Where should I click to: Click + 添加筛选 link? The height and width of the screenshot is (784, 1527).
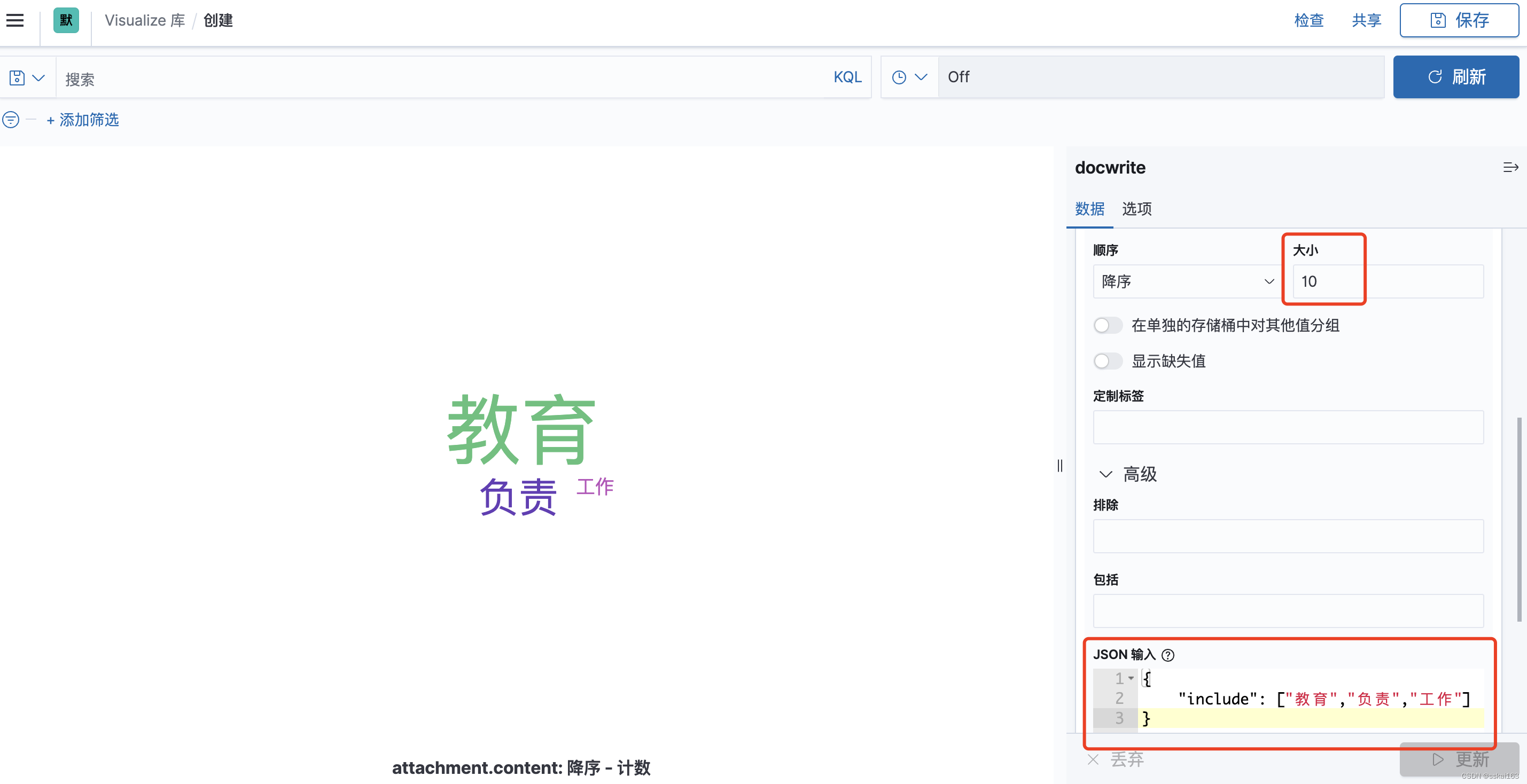pos(83,120)
